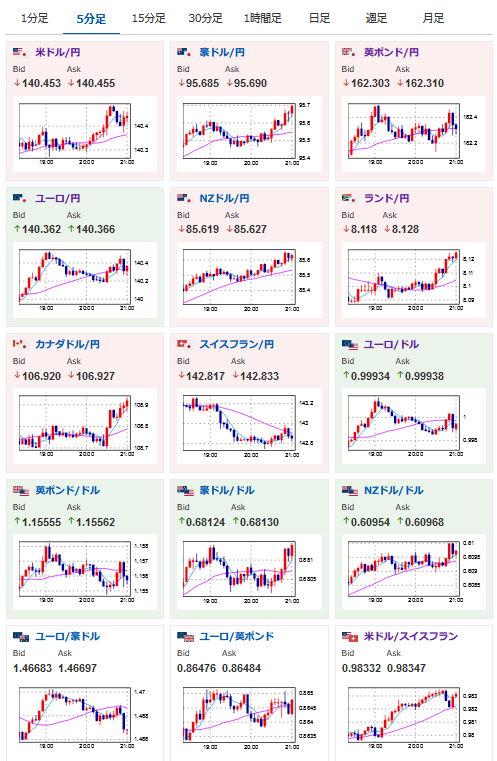Click the South Africa flag icon for ランド/円
The height and width of the screenshot is (761, 497).
[x=349, y=198]
